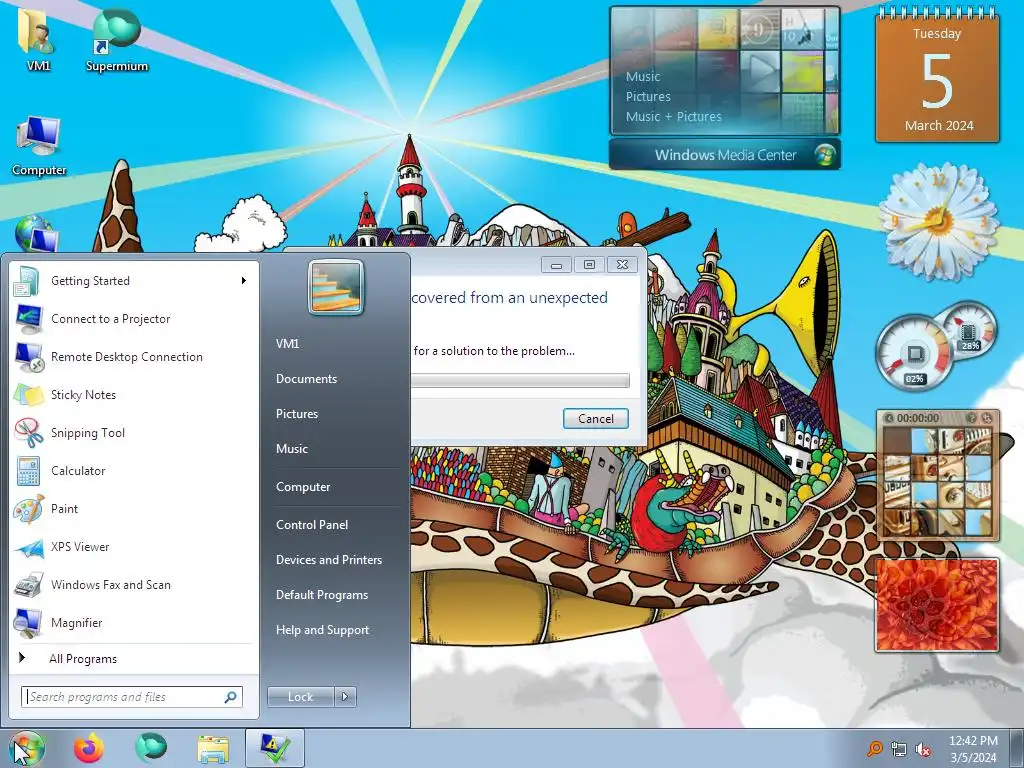Expand All Programs list
1024x768 pixels.
tap(83, 659)
